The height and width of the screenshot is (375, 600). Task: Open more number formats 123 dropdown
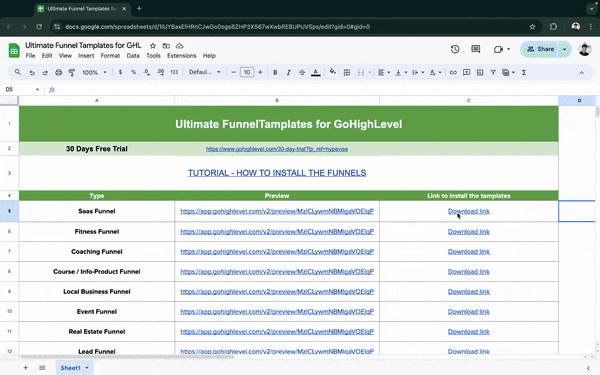pyautogui.click(x=174, y=72)
